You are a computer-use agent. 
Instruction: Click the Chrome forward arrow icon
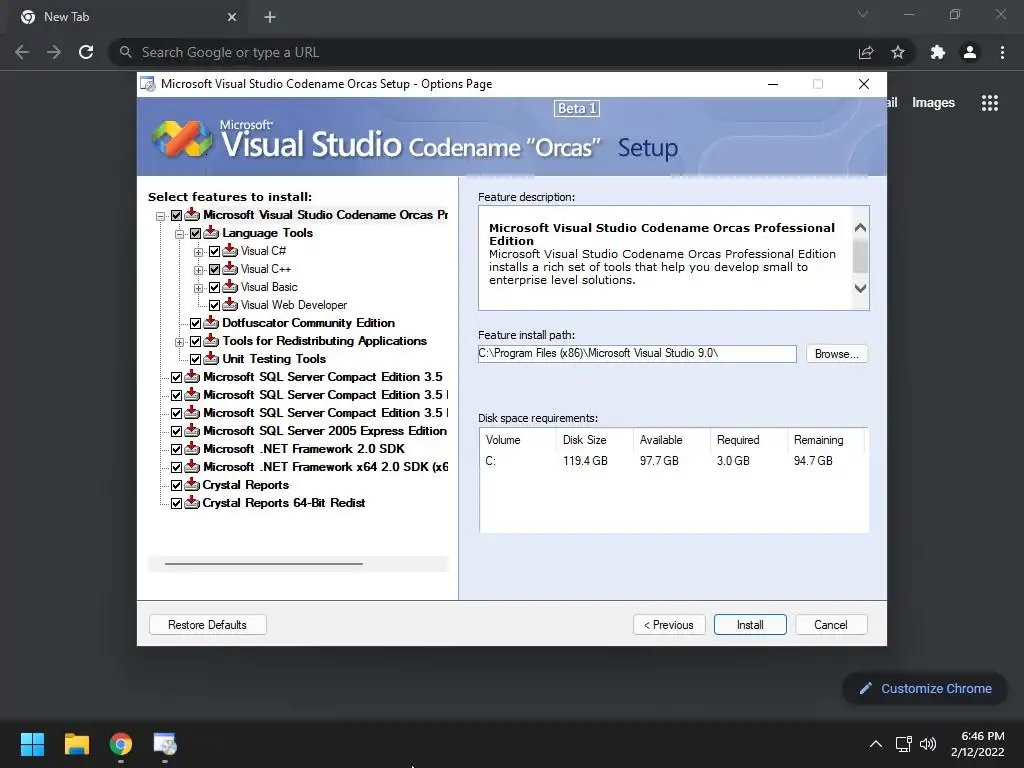(54, 52)
